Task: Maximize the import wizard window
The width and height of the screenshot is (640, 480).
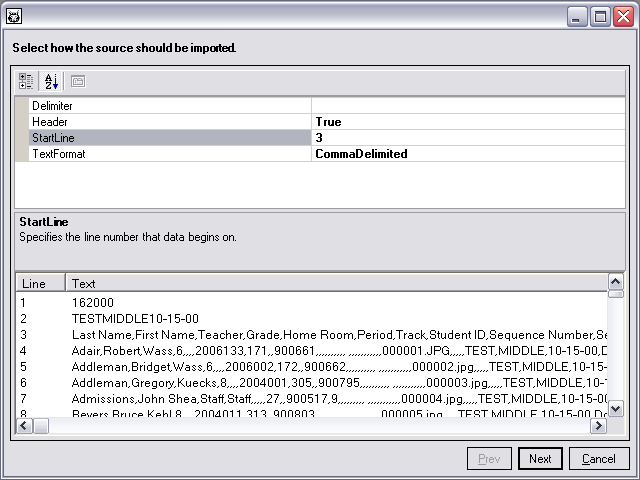Action: click(601, 16)
